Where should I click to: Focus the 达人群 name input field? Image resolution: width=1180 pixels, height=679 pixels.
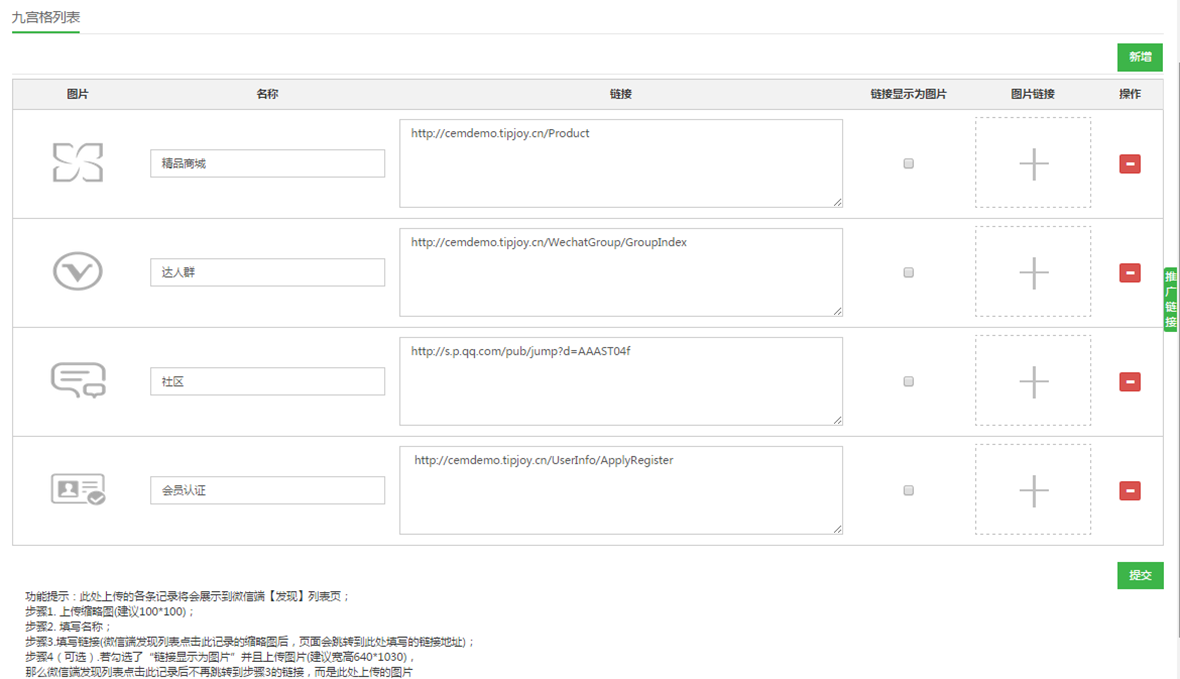[x=267, y=272]
